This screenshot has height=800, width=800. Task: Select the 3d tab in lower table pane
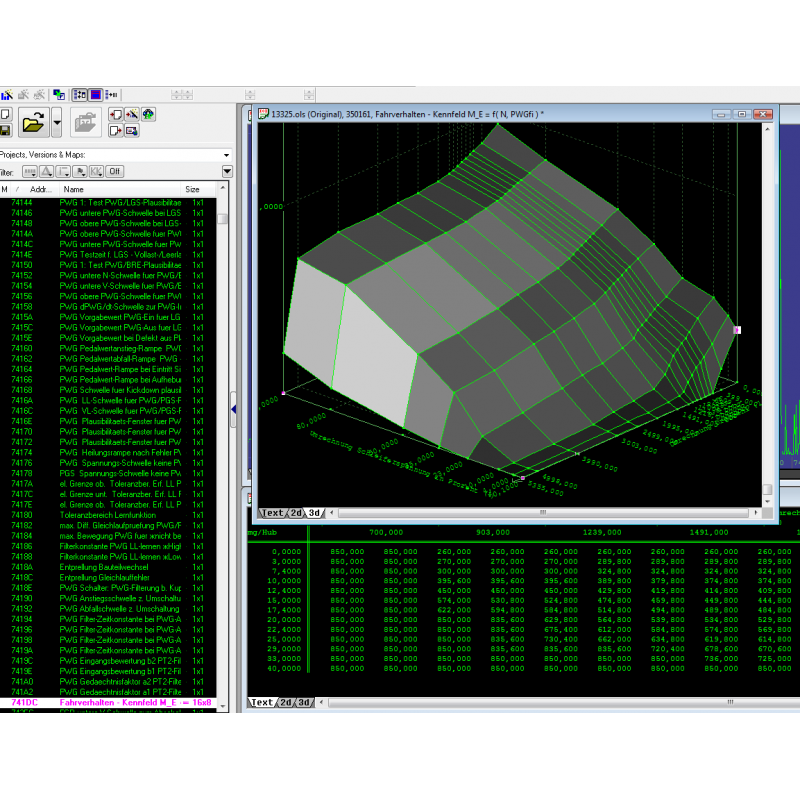(304, 702)
